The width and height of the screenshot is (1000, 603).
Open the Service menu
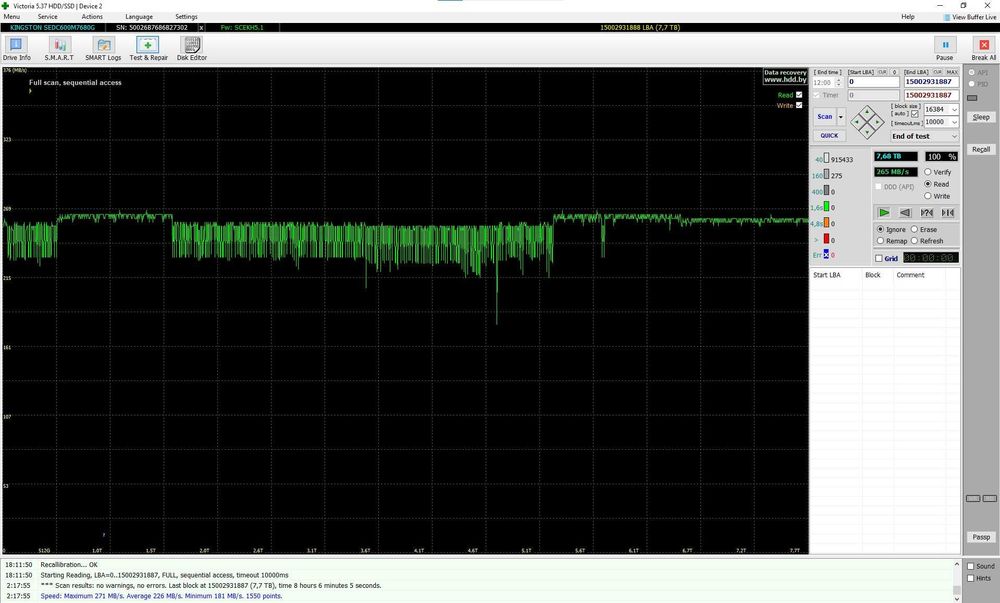click(47, 17)
